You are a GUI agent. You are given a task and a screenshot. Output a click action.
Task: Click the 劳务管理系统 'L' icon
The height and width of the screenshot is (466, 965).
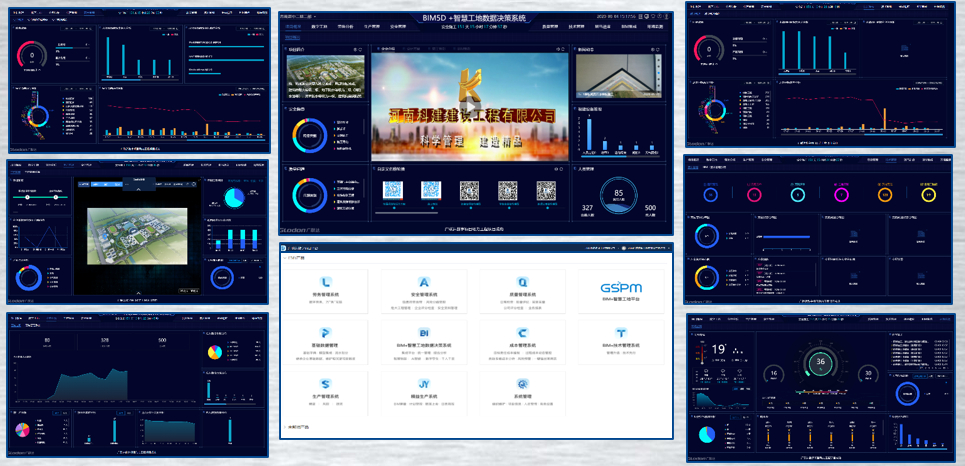pyautogui.click(x=326, y=282)
